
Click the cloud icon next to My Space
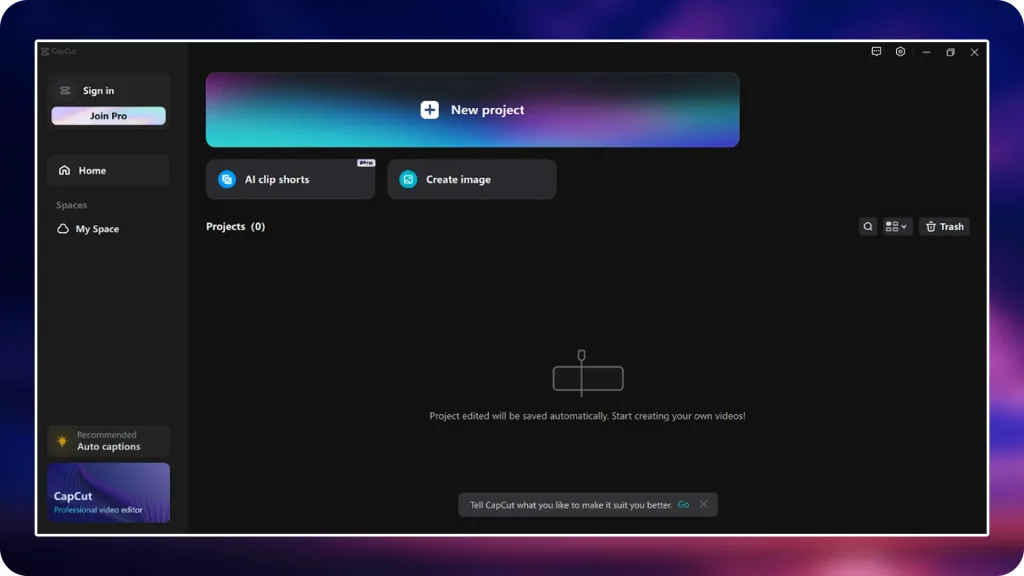click(64, 229)
